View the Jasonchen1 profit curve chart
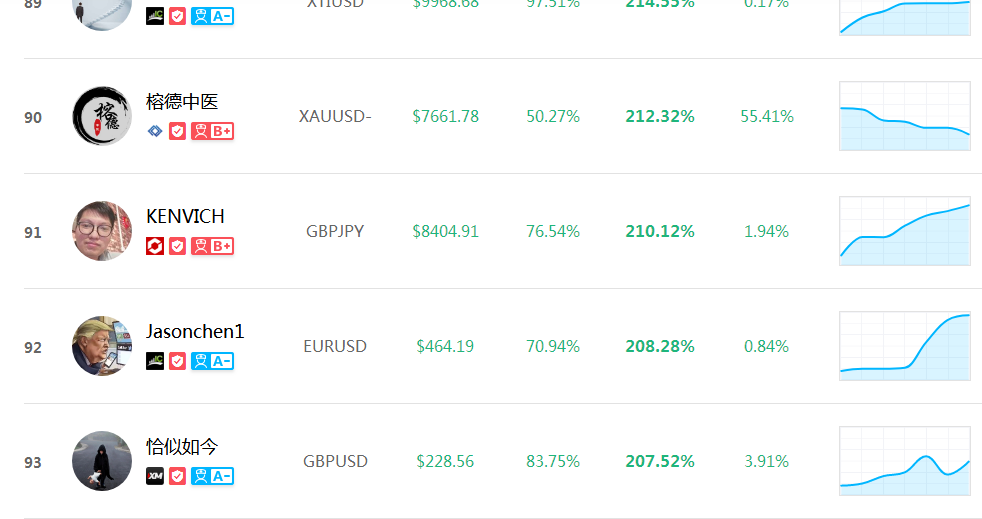Image resolution: width=982 pixels, height=519 pixels. point(905,346)
